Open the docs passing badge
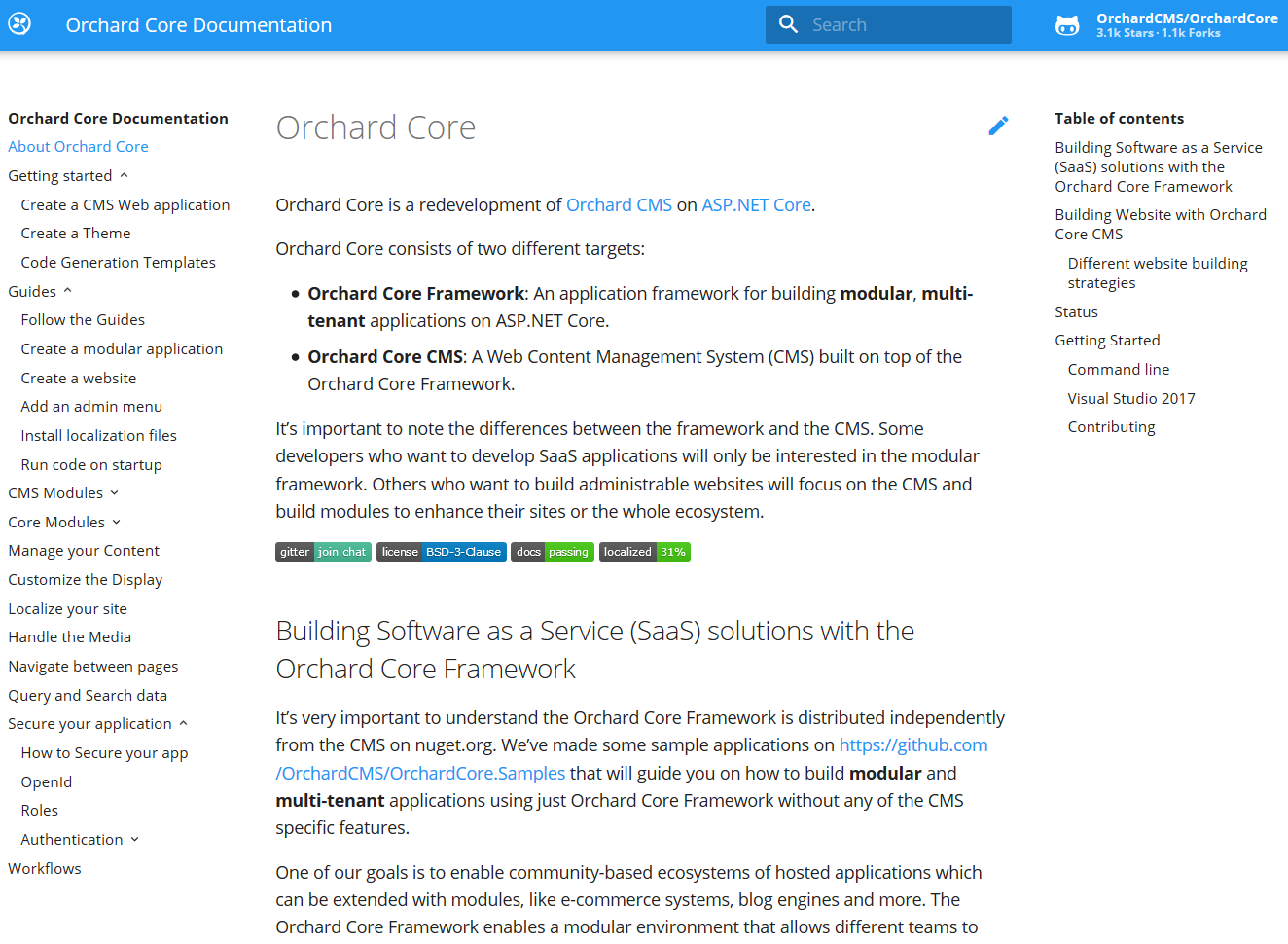1288x944 pixels. (x=553, y=552)
